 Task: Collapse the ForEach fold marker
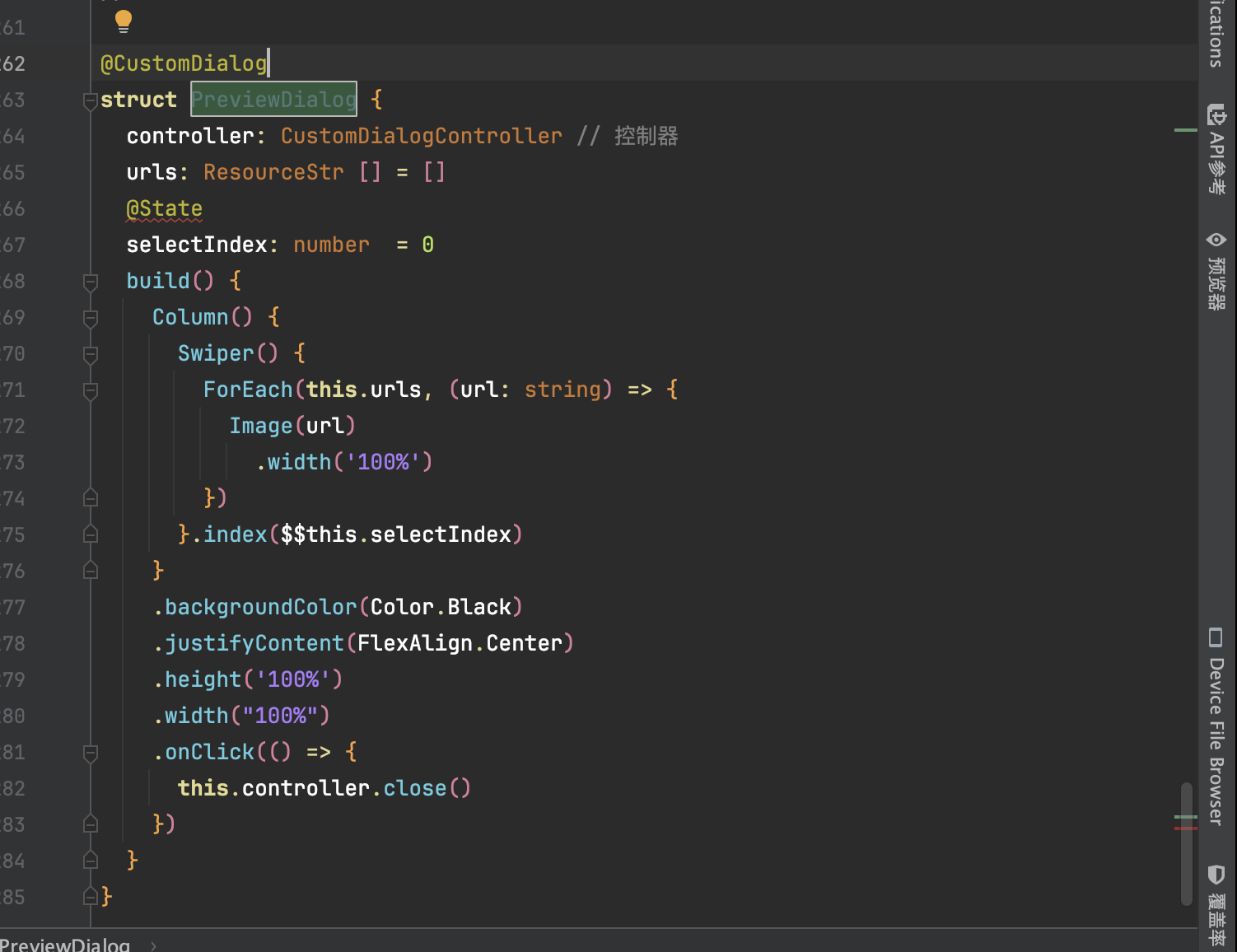tap(91, 390)
